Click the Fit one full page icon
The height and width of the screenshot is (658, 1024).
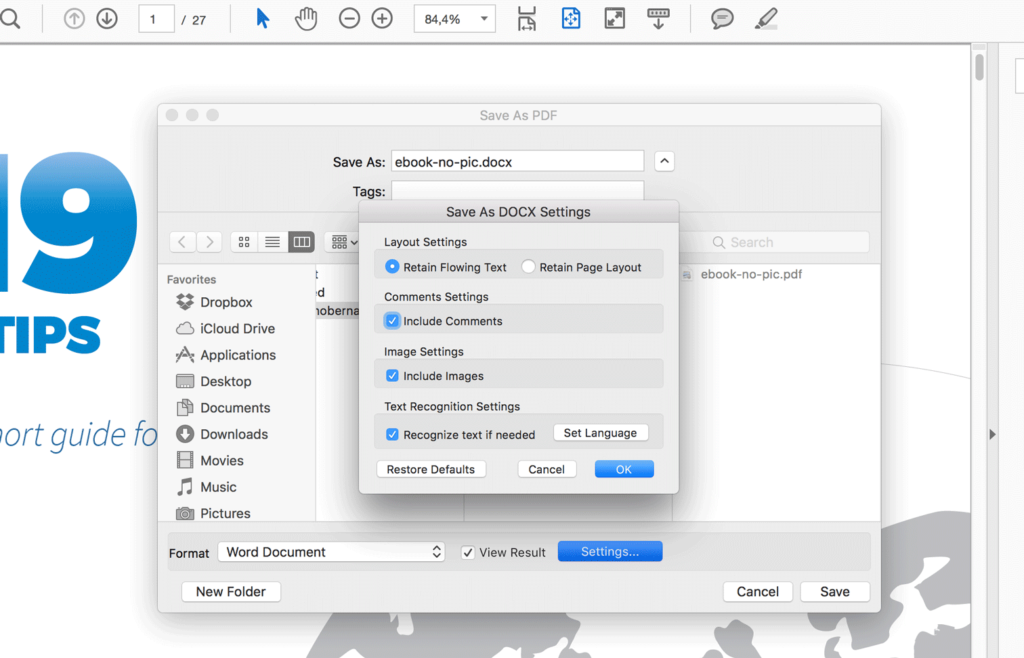571,18
